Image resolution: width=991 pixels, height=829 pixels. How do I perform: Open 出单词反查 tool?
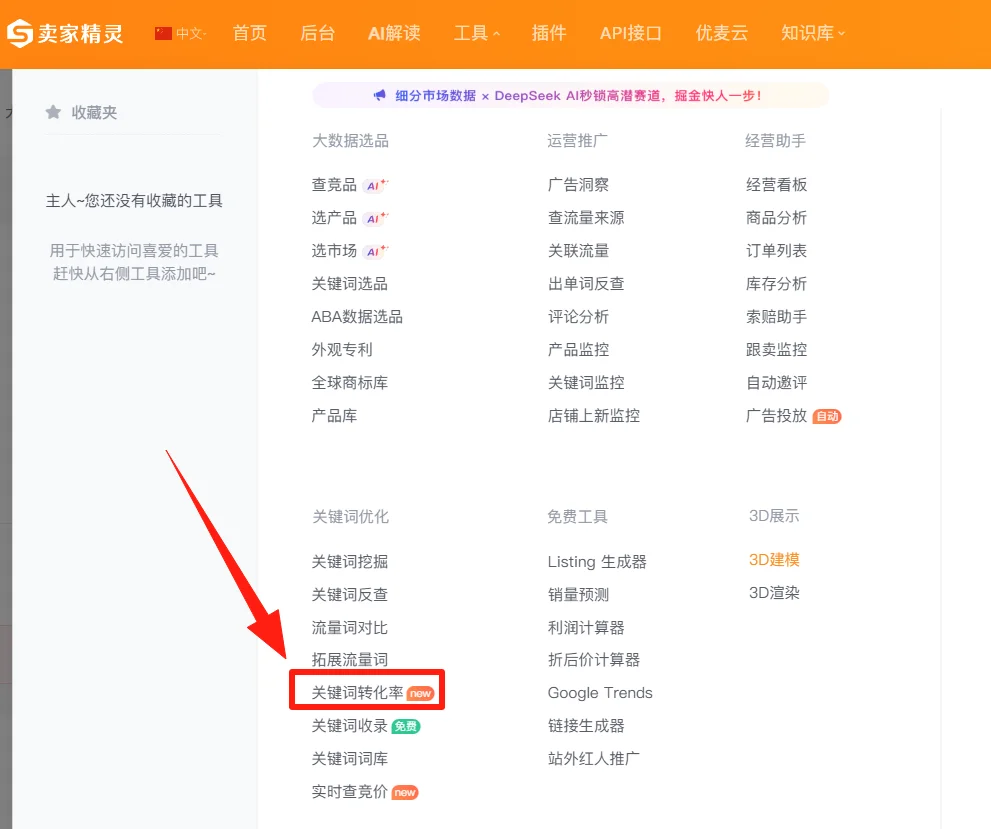[586, 283]
